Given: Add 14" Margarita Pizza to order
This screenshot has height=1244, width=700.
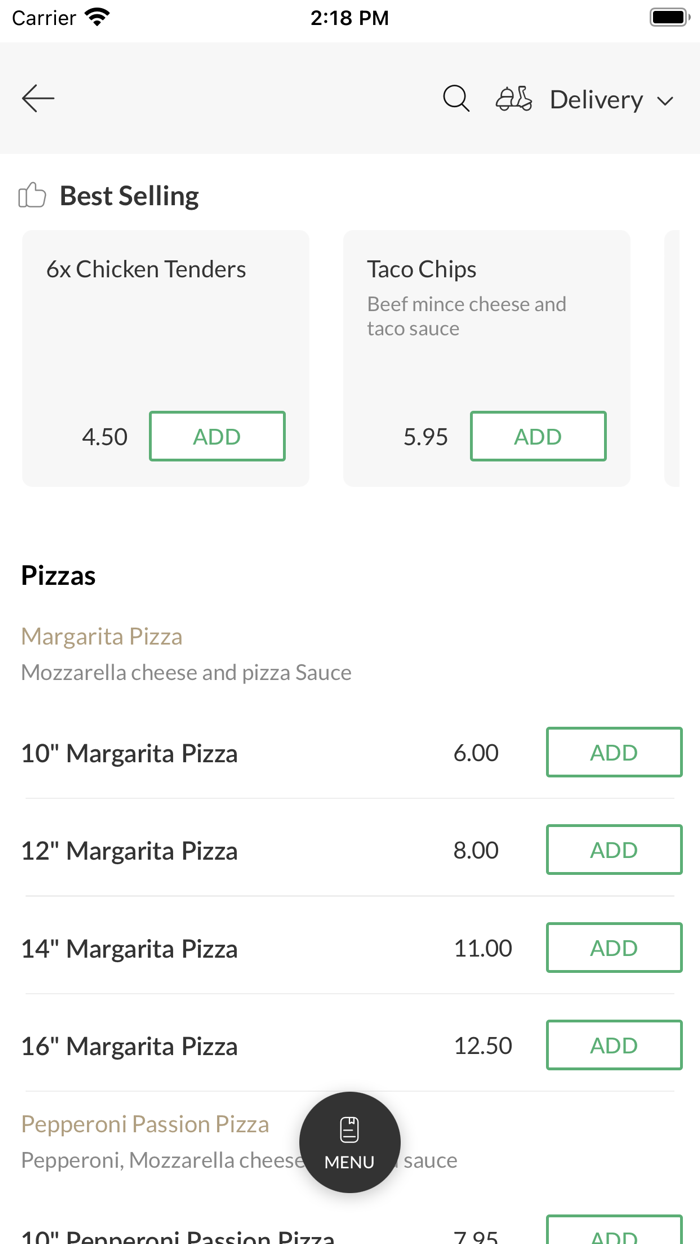Looking at the screenshot, I should [x=614, y=948].
